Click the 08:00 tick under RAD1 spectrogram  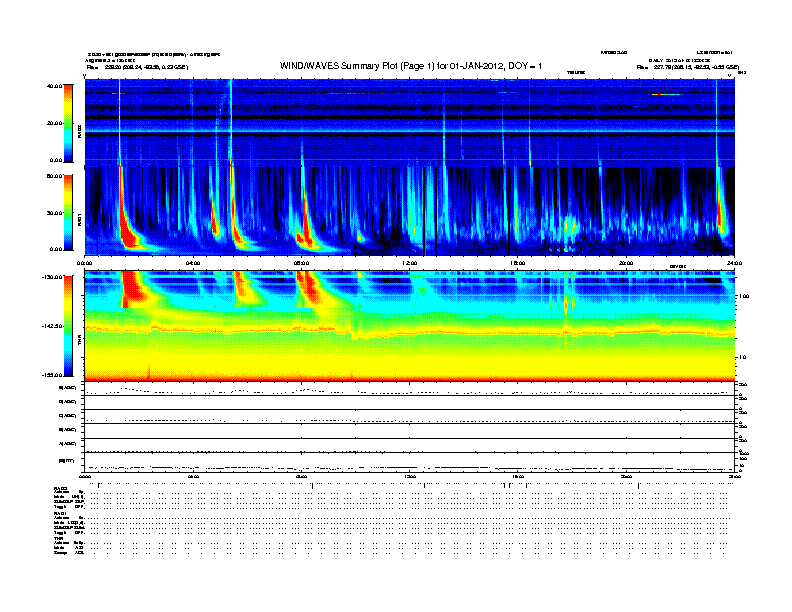301,263
